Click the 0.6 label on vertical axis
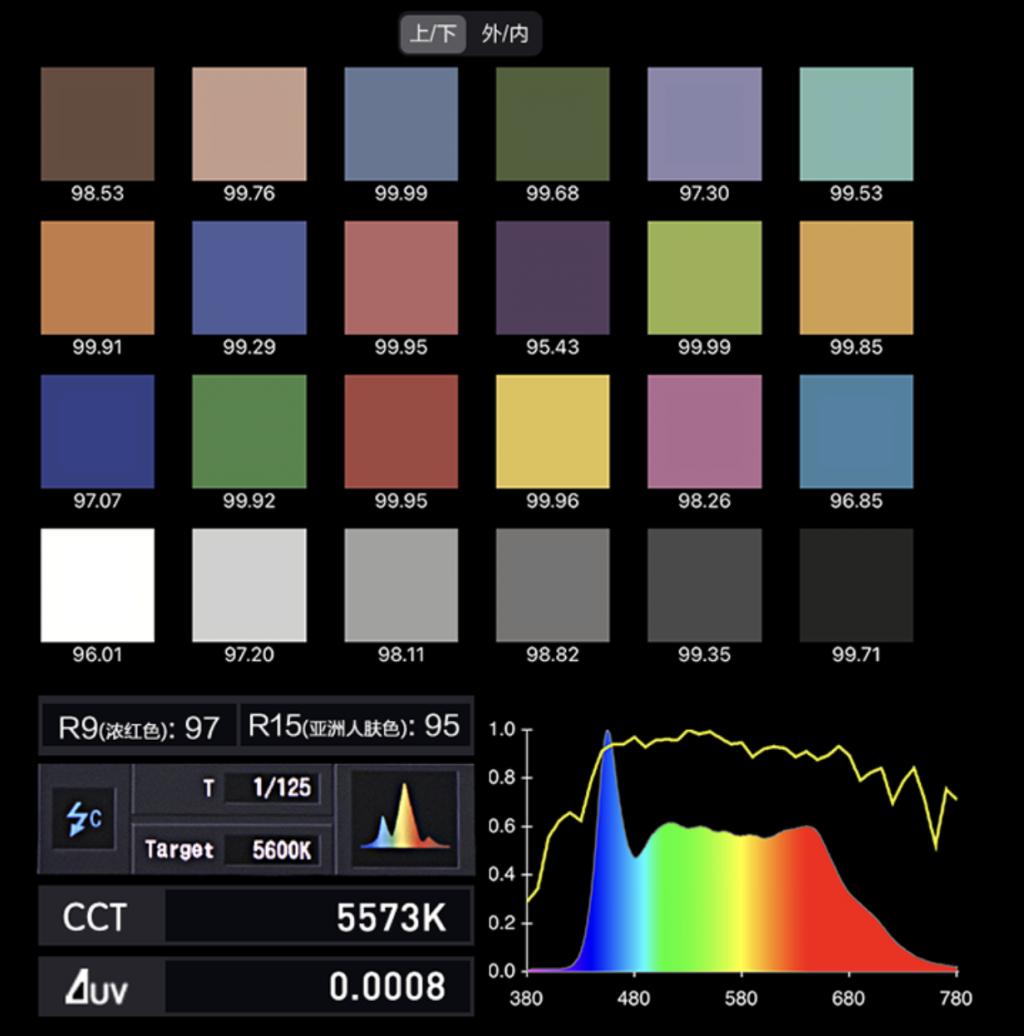 502,826
